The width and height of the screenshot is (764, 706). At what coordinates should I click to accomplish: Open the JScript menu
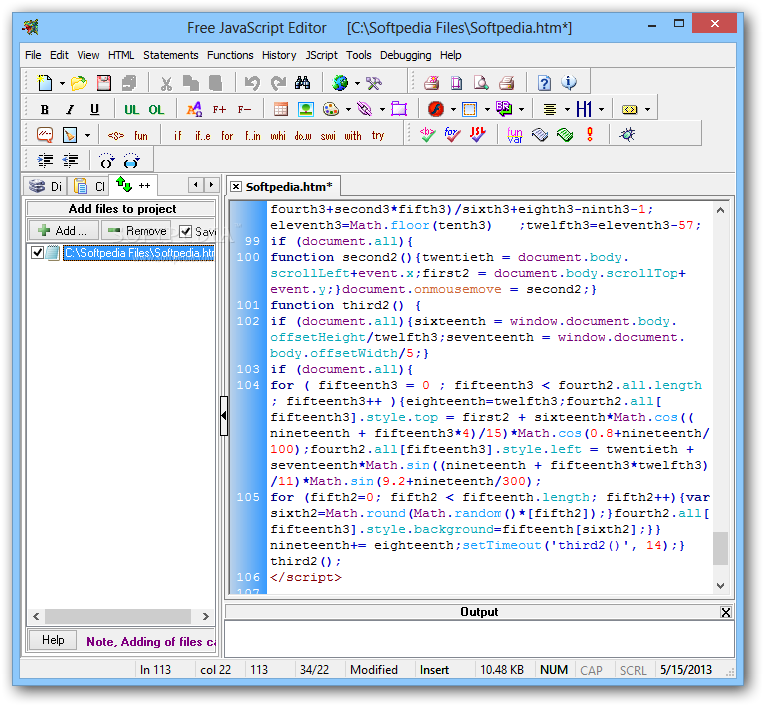tap(322, 56)
